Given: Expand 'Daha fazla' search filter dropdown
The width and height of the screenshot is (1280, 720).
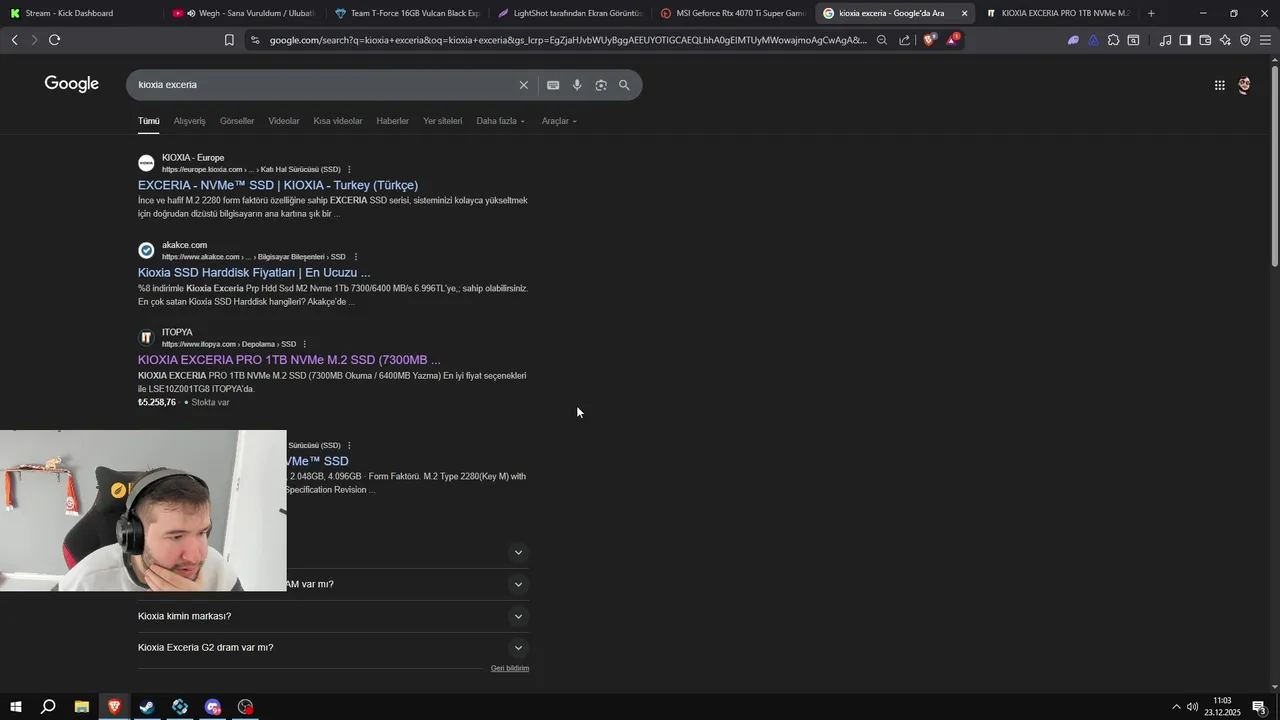Looking at the screenshot, I should click(x=500, y=121).
